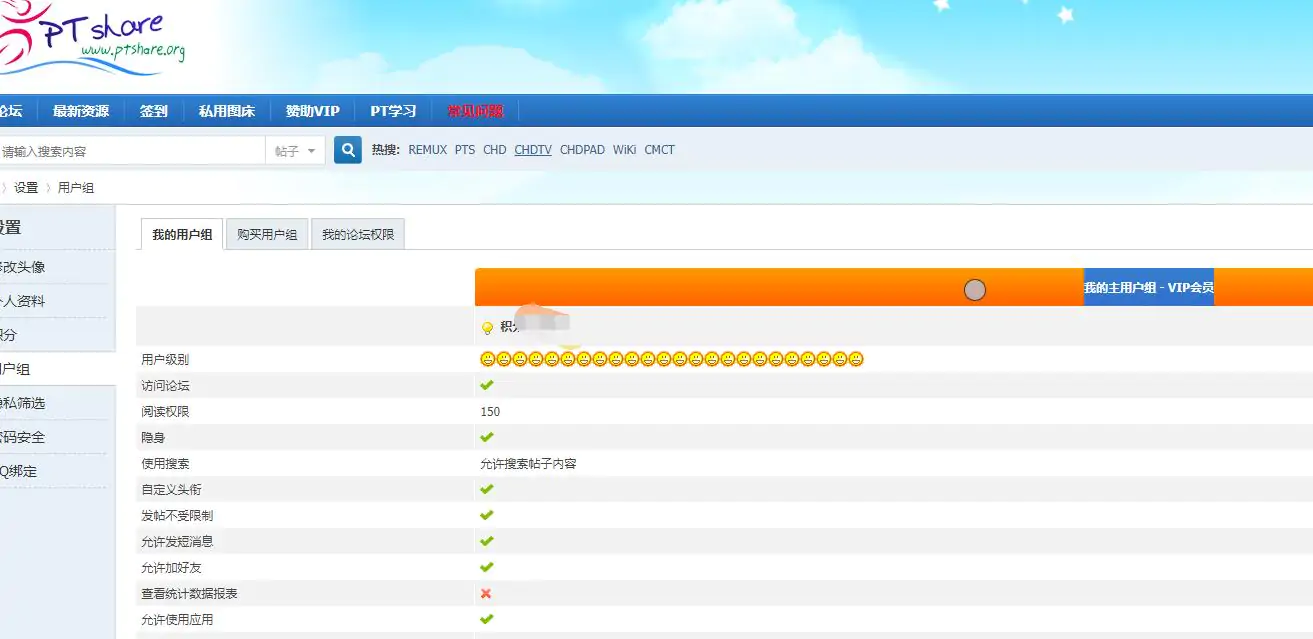Image resolution: width=1313 pixels, height=639 pixels.
Task: Click the blue search magnifier button
Action: 348,150
